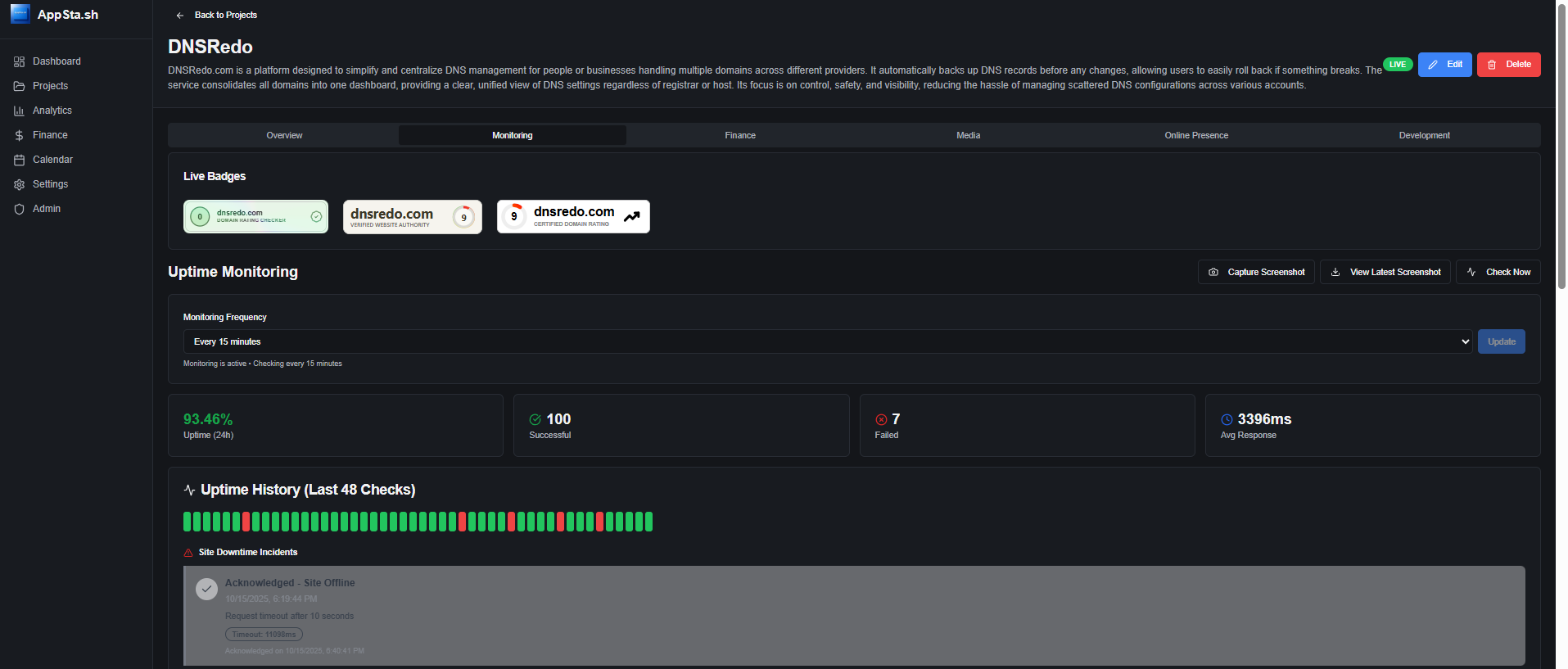Click the red Delete button label
Screen dimensions: 1568x669
point(1518,65)
